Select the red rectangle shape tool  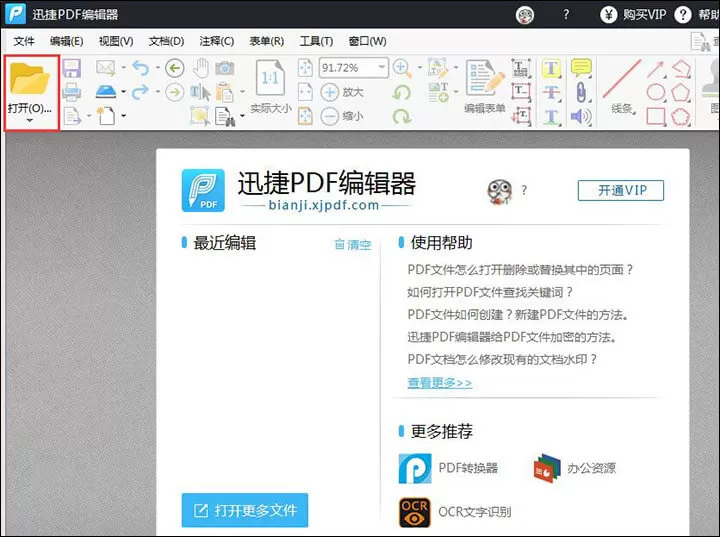tap(656, 116)
